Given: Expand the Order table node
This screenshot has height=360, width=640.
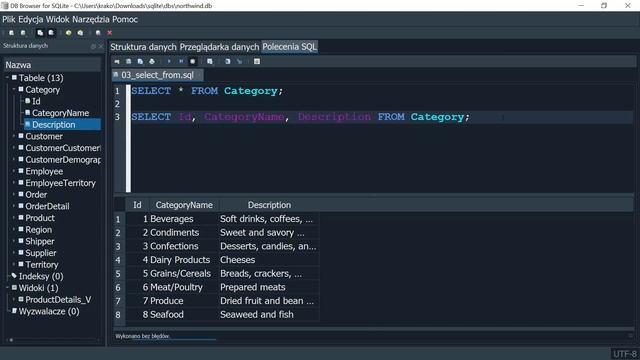Looking at the screenshot, I should click(x=14, y=194).
